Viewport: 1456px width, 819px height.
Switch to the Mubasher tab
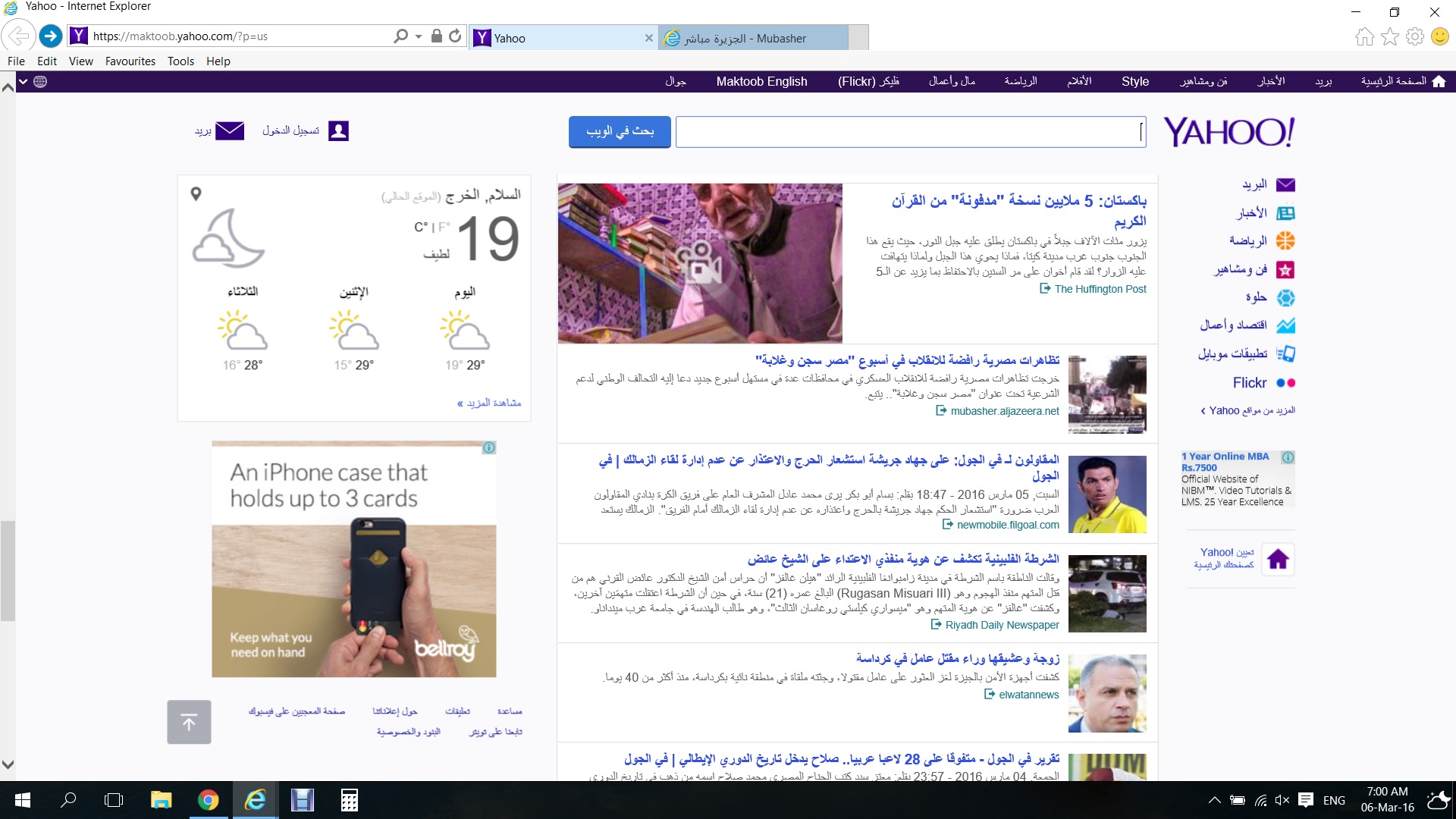tap(743, 38)
